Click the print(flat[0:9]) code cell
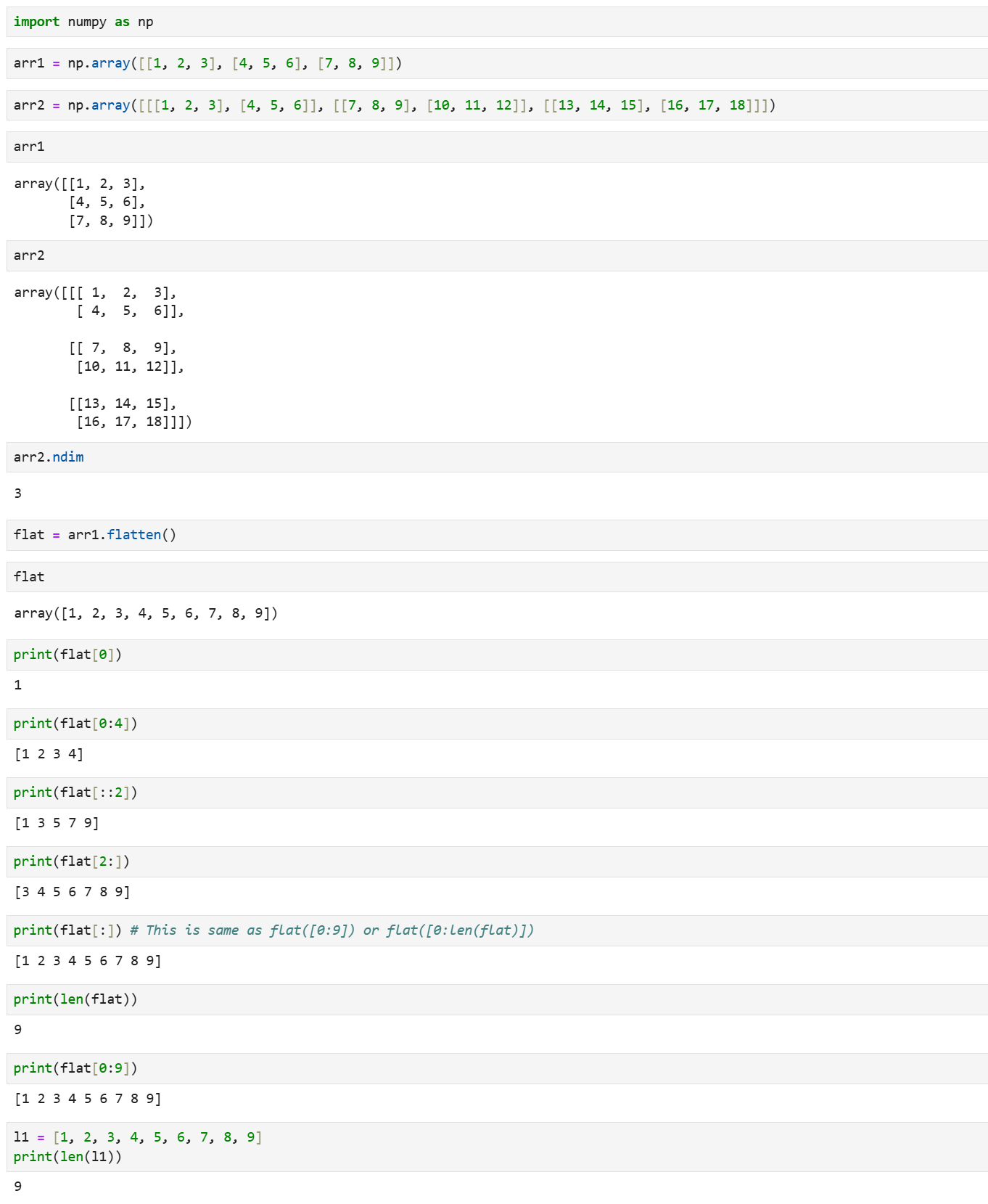988x1204 pixels. click(75, 1068)
